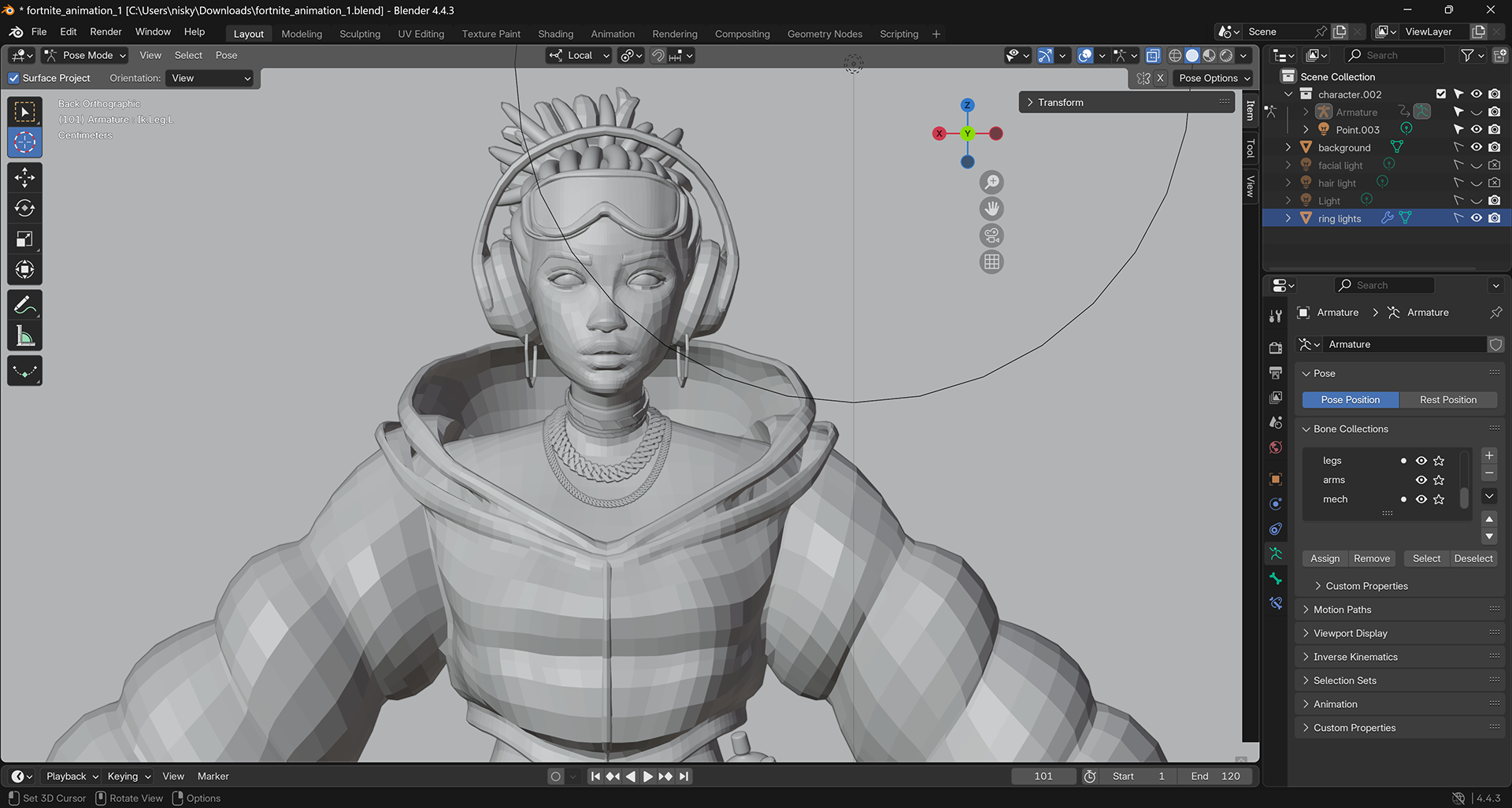This screenshot has height=808, width=1512.
Task: Open the Output properties tab icon
Action: coord(1276,372)
